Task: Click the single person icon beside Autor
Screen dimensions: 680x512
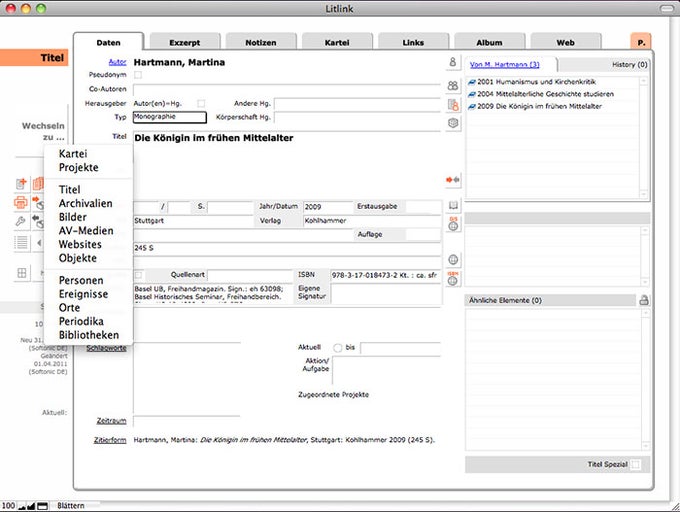Action: pyautogui.click(x=453, y=62)
